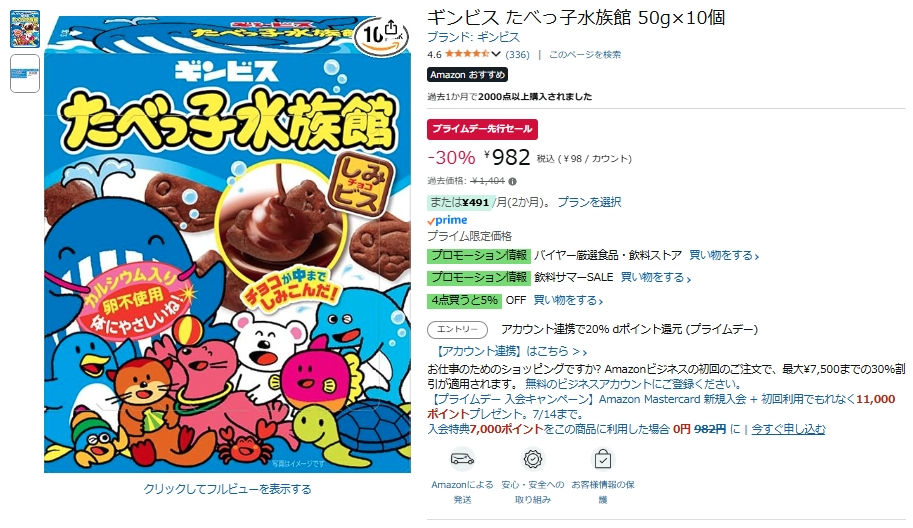Open the 飲料サマーSALE 買い物をする link

656,278
